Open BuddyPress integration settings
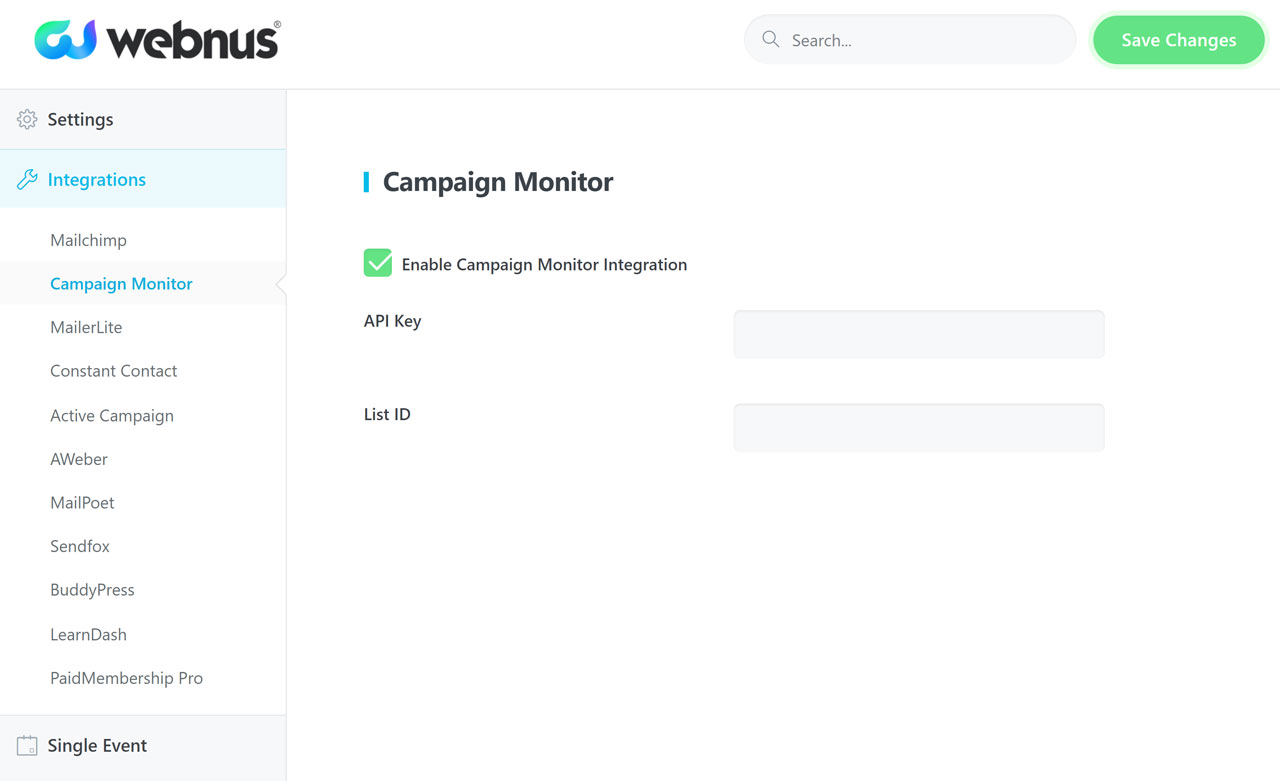 pos(92,589)
